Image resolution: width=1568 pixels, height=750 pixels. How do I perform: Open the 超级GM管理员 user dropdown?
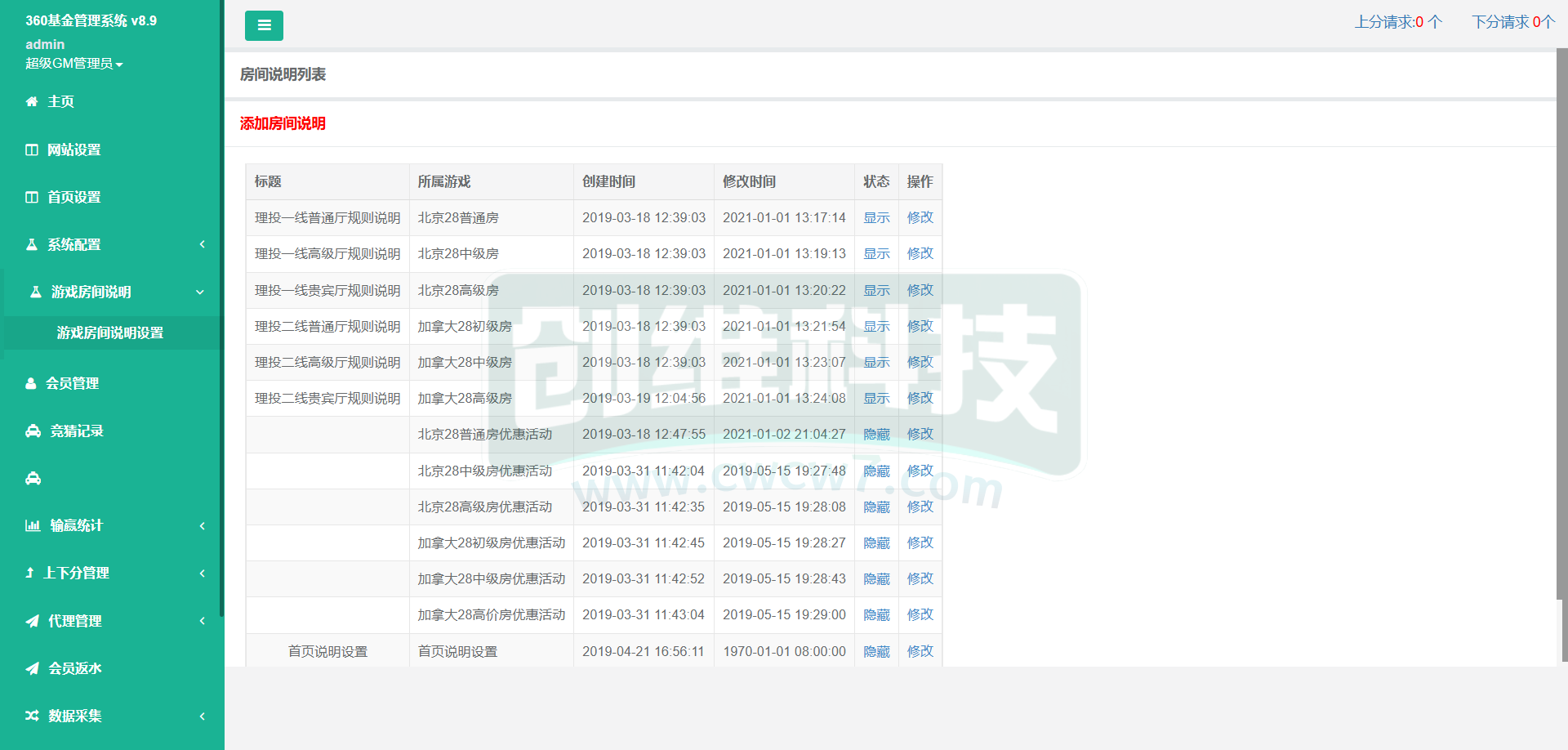[74, 63]
